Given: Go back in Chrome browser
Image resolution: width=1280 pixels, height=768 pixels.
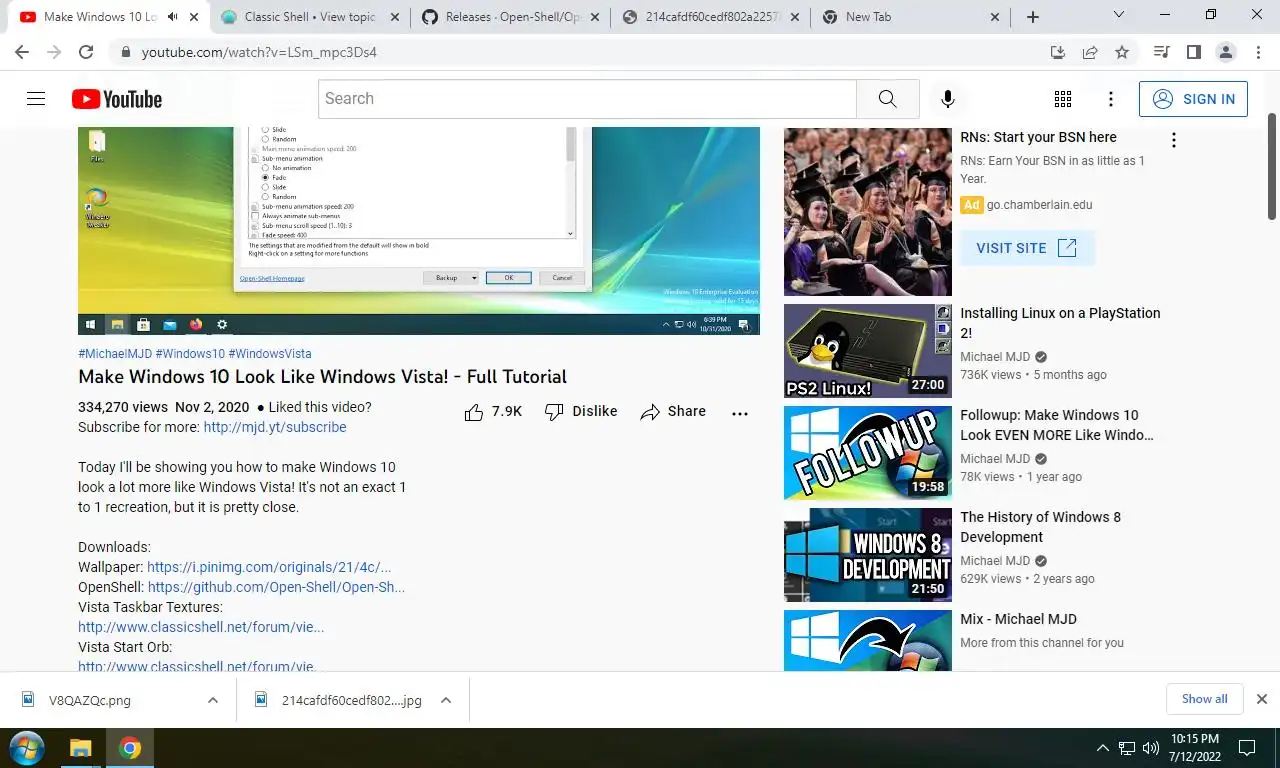Looking at the screenshot, I should [22, 52].
